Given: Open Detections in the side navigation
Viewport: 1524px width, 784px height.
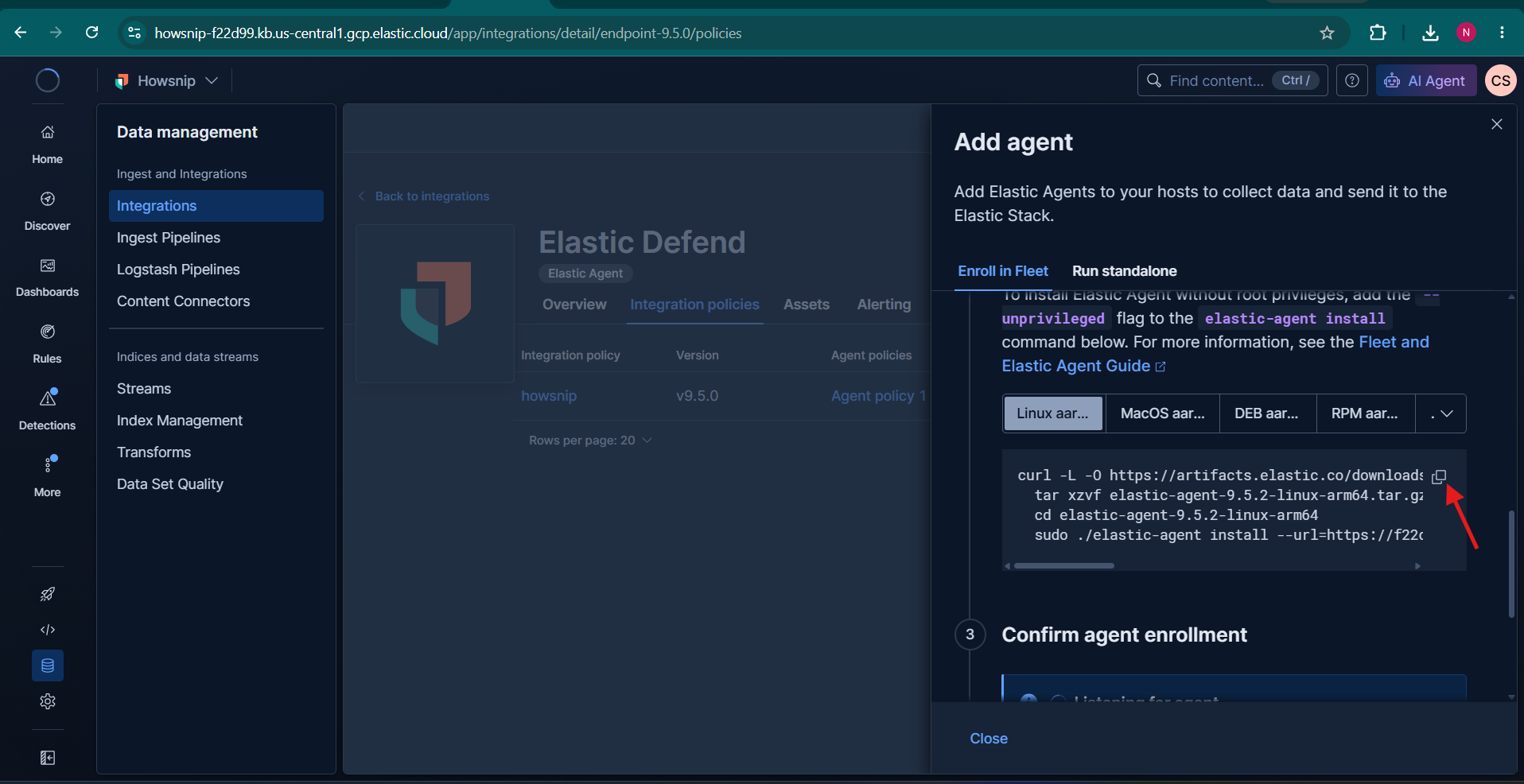Looking at the screenshot, I should coord(48,411).
